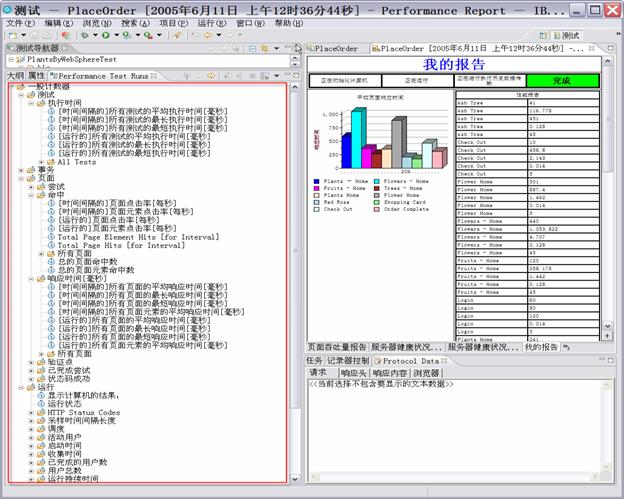Switch to the 响应内容 tab
This screenshot has height=499, width=624.
[x=390, y=372]
